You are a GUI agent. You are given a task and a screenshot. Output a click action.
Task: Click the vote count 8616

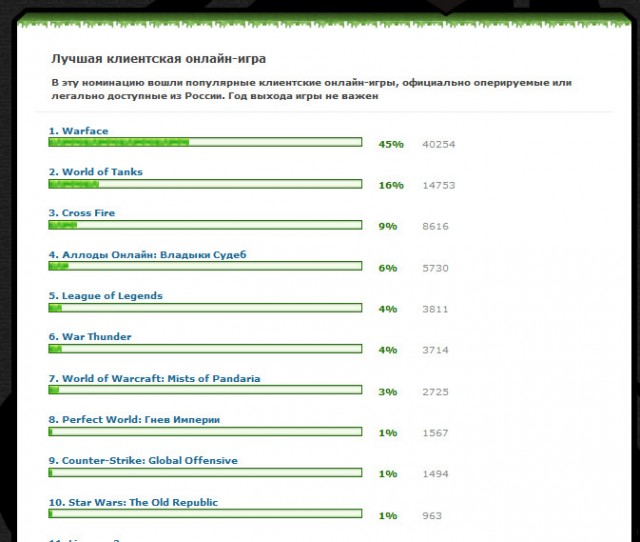pyautogui.click(x=436, y=227)
